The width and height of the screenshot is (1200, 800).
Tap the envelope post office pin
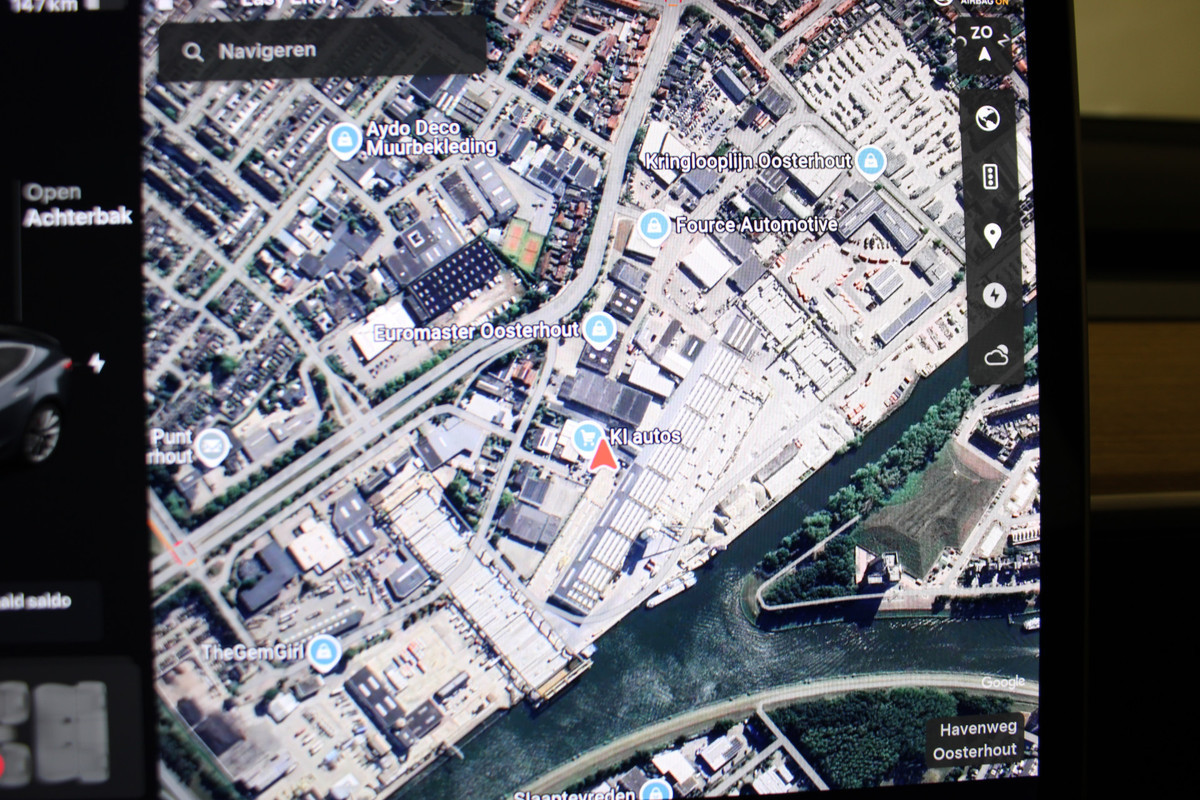(x=212, y=446)
